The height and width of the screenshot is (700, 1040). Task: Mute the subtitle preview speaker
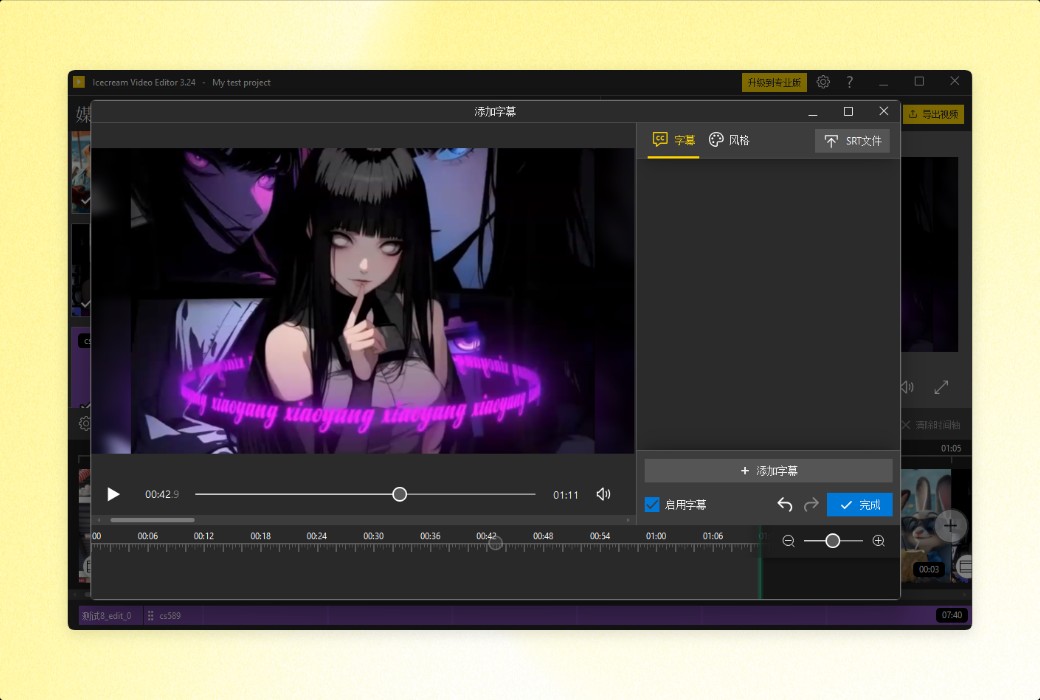(603, 494)
